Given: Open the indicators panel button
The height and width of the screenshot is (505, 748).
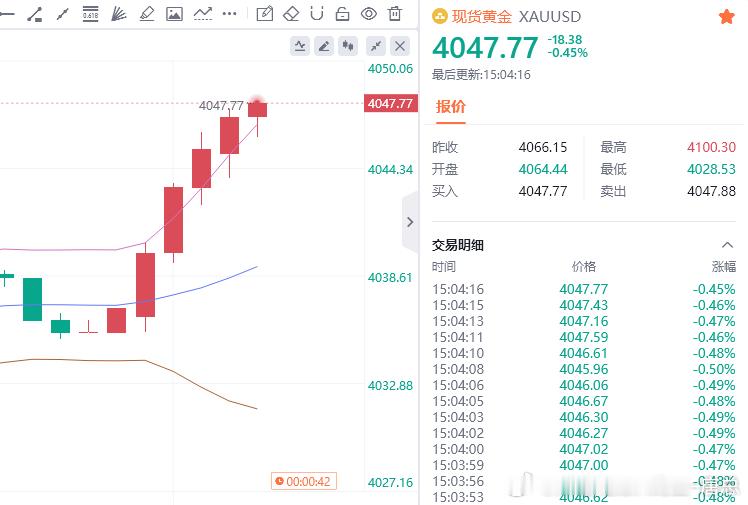Looking at the screenshot, I should 300,46.
